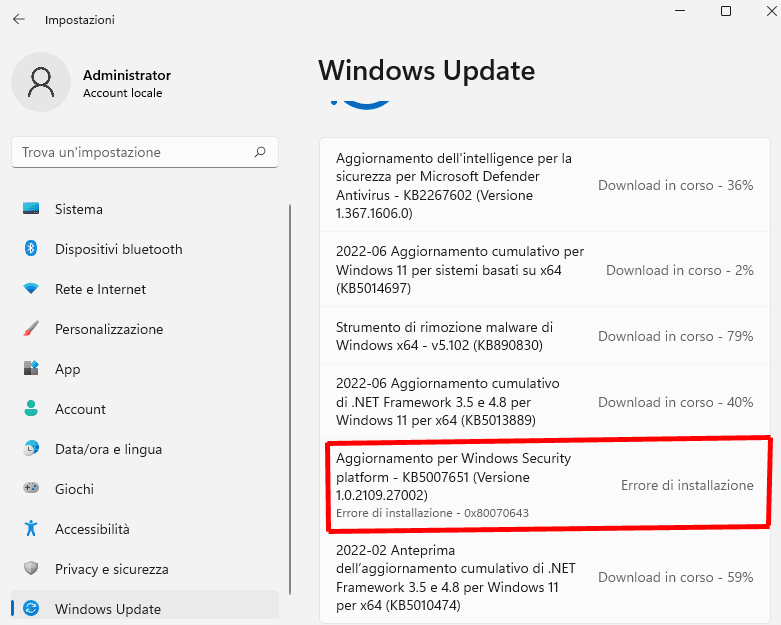781x625 pixels.
Task: Select the Windows Security platform KB5007651 update
Action: tap(545, 485)
